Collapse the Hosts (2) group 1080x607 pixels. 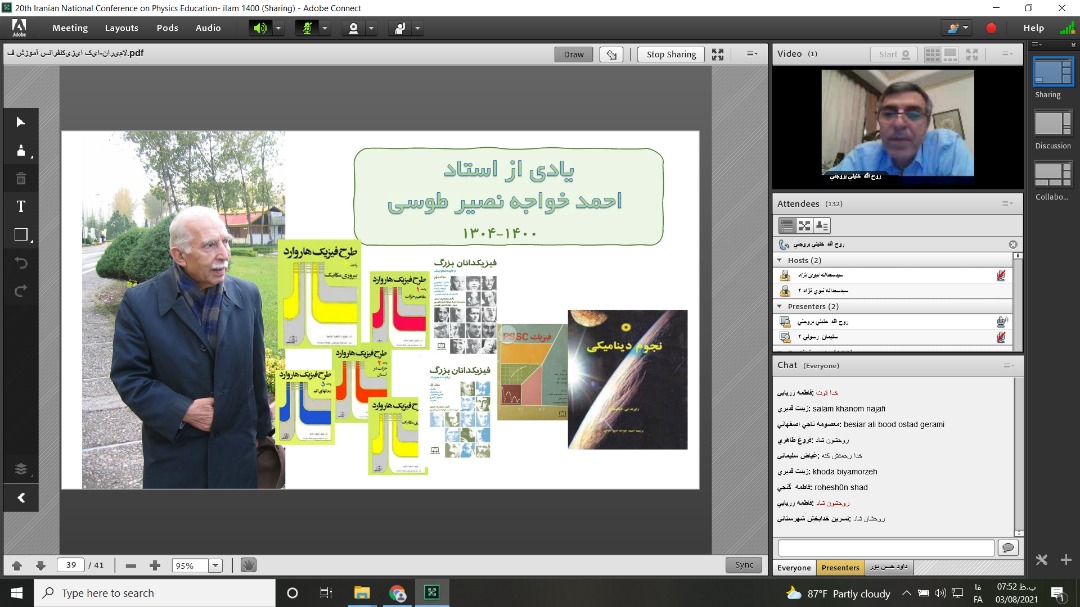pyautogui.click(x=781, y=260)
